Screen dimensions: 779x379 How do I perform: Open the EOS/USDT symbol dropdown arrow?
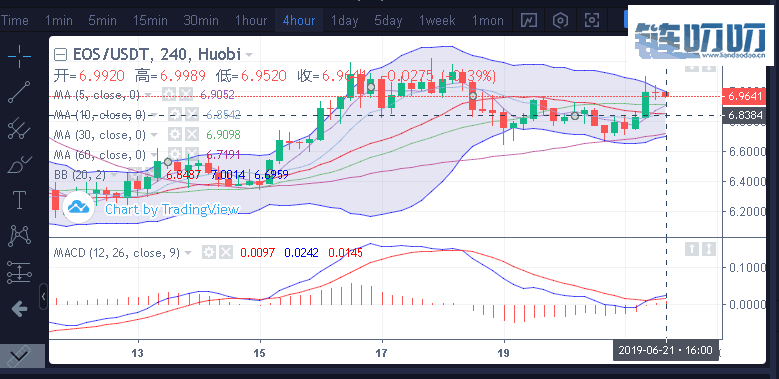point(248,54)
